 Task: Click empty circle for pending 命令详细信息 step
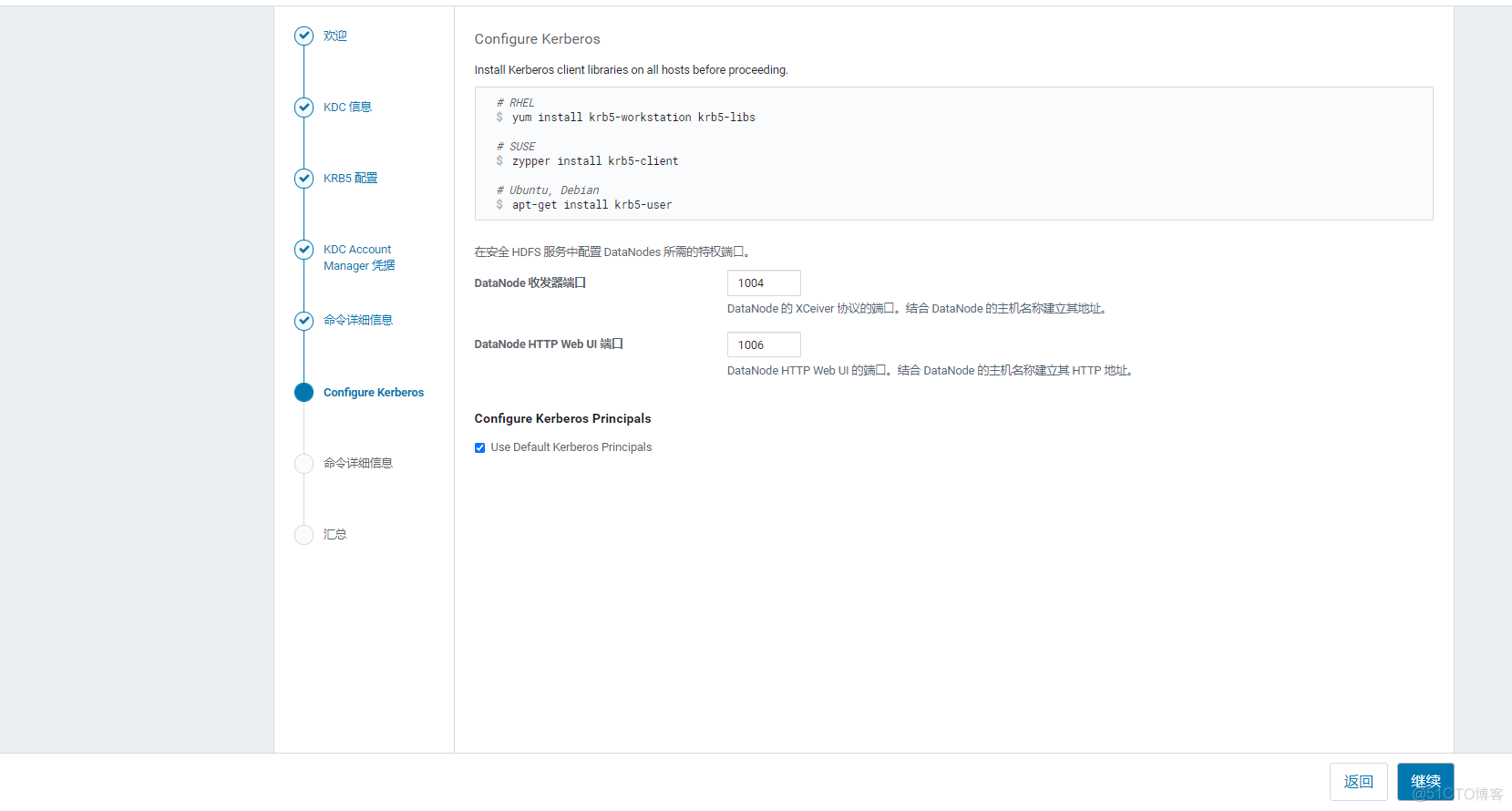(303, 463)
